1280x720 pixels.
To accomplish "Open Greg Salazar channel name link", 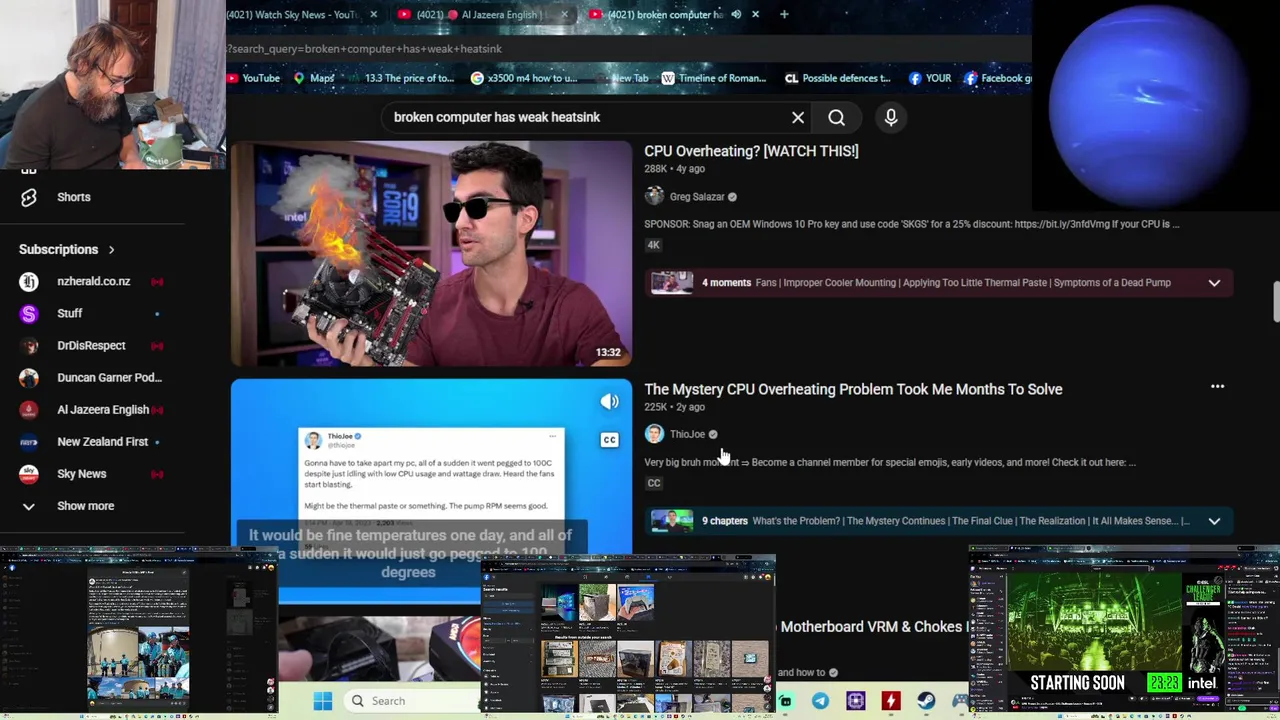I will [x=697, y=197].
